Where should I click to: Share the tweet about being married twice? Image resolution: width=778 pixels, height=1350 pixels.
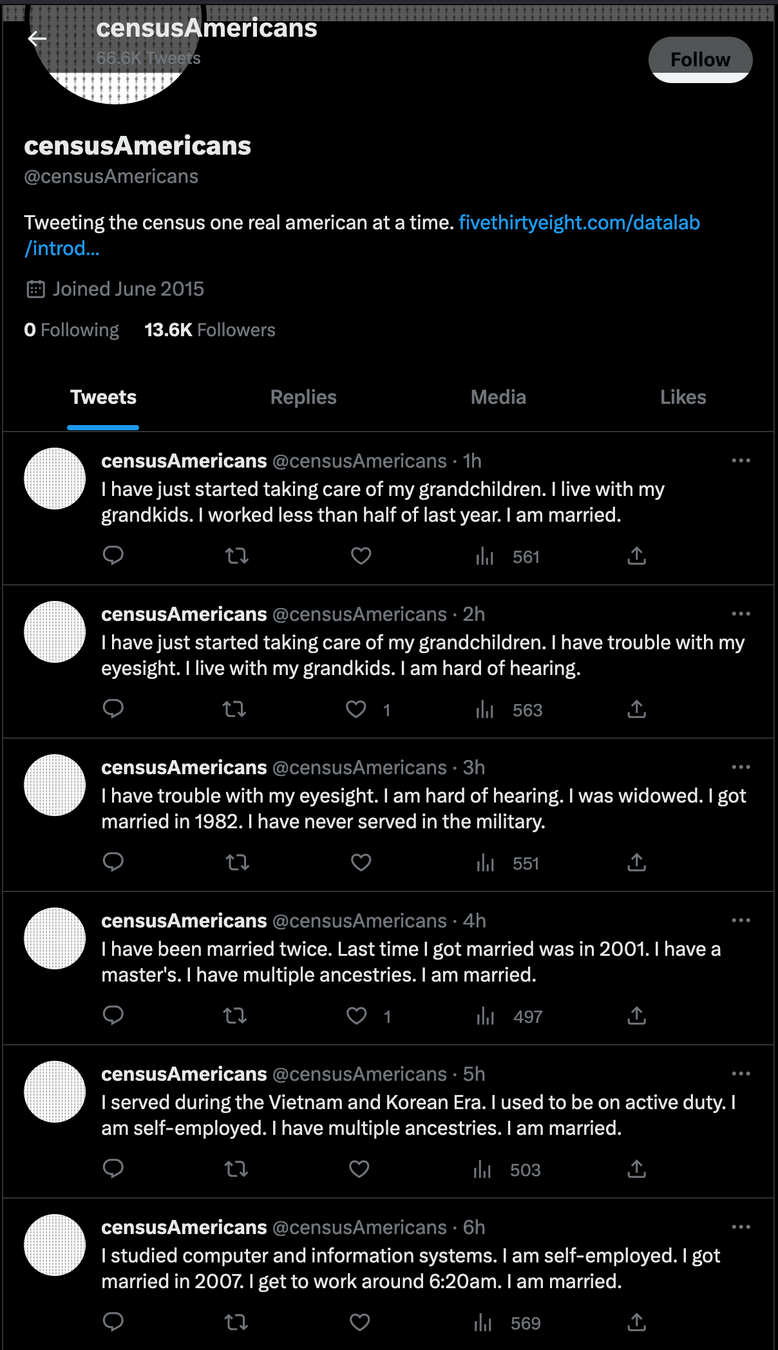tap(636, 1015)
